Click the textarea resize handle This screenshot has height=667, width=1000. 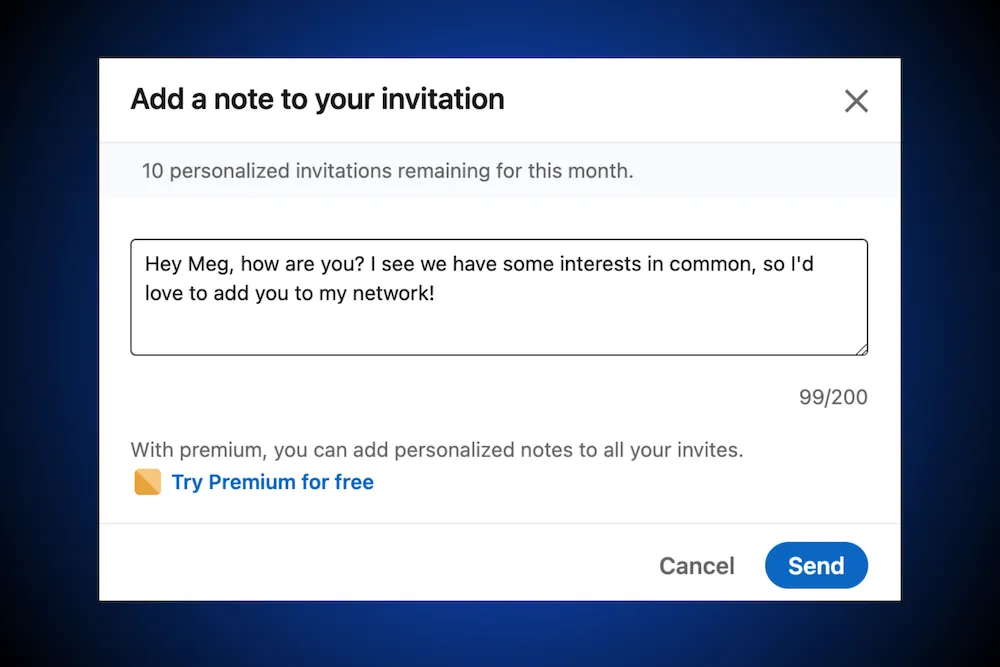click(861, 348)
